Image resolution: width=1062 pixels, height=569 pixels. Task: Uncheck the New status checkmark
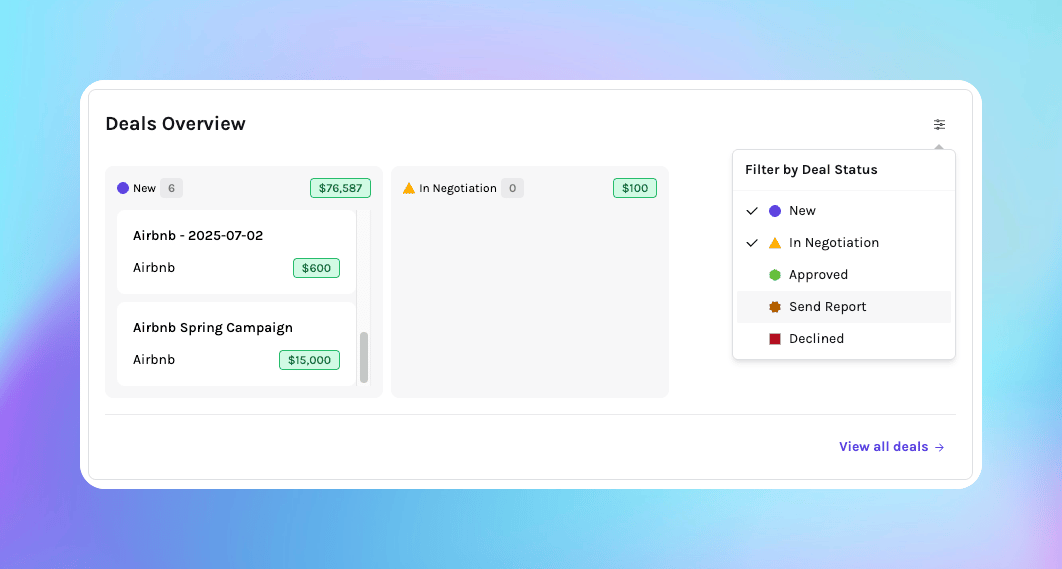(x=752, y=211)
